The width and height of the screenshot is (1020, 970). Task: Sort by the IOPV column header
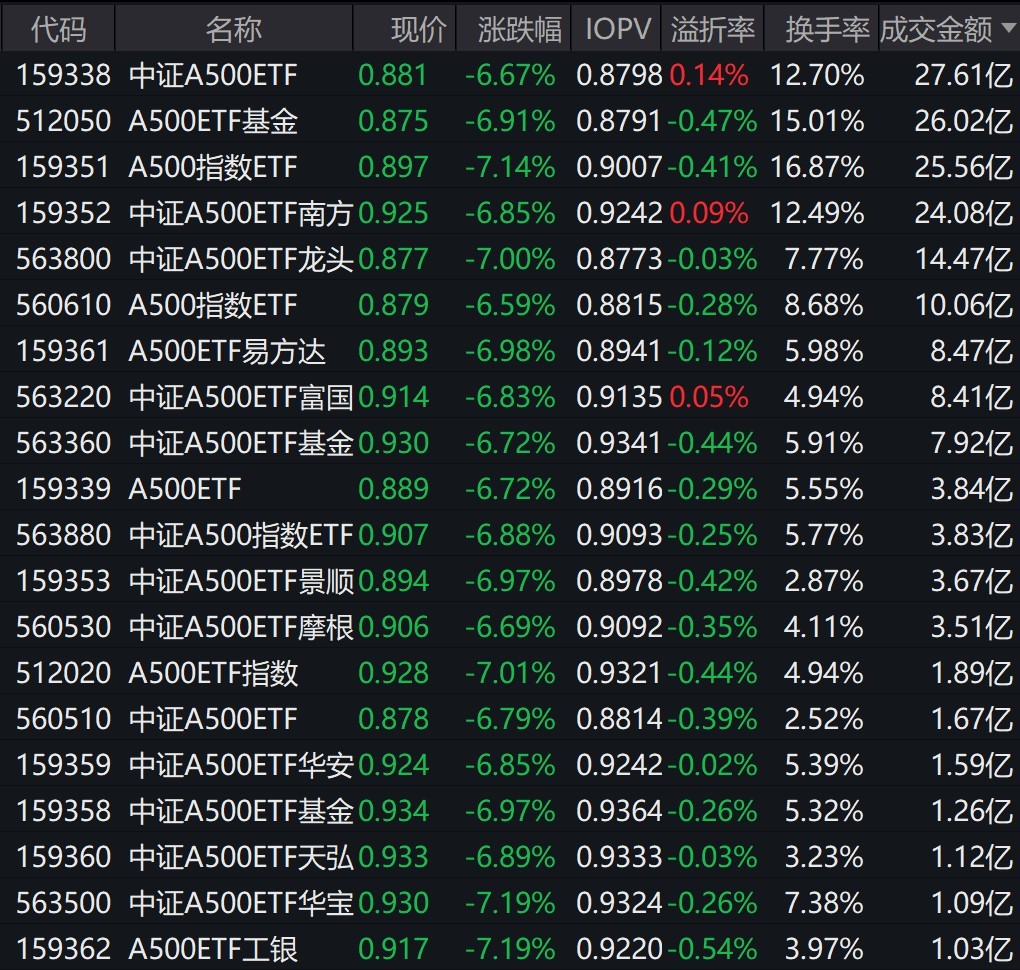(616, 29)
